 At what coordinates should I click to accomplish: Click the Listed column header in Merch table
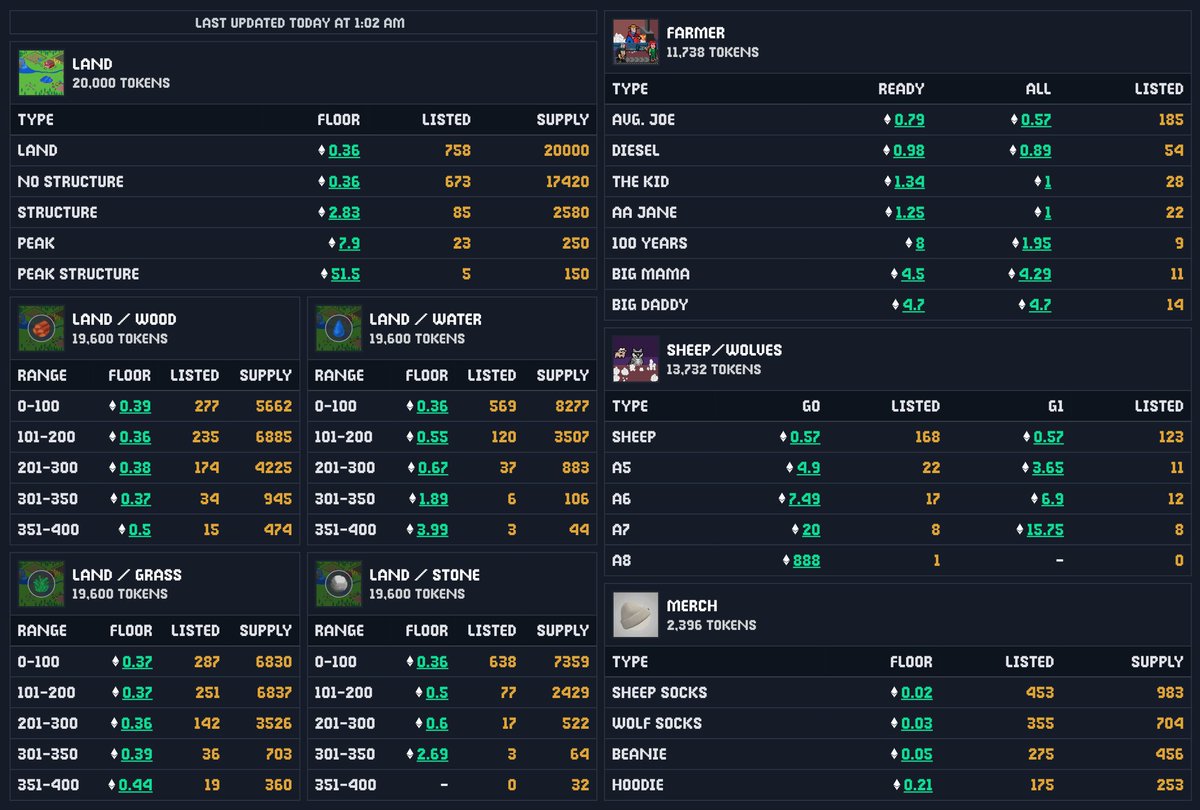[x=1029, y=661]
